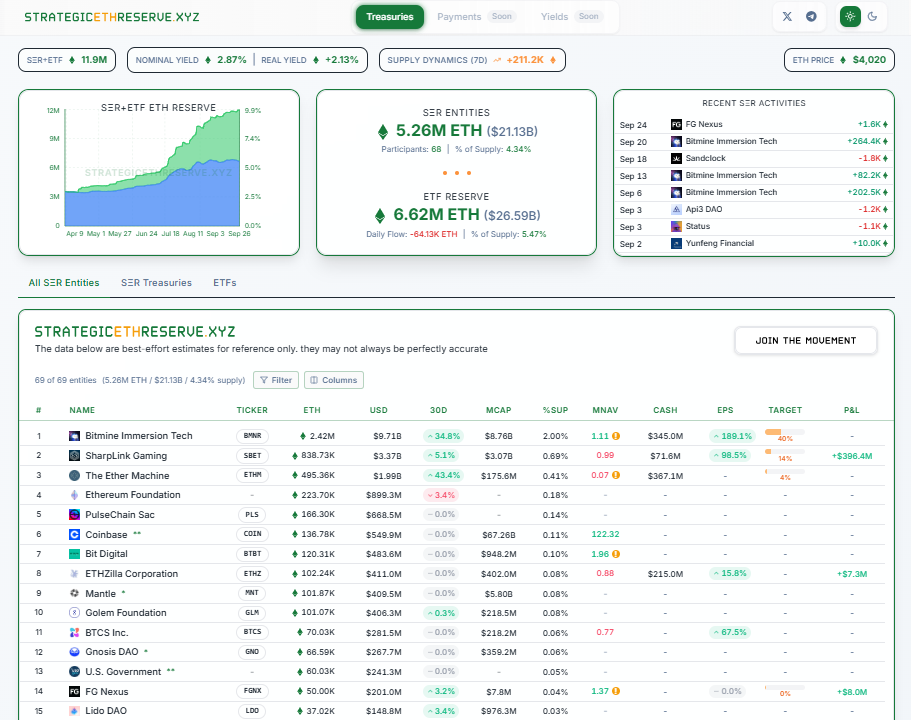Click Bitmine's 40% target progress bar

point(784,432)
